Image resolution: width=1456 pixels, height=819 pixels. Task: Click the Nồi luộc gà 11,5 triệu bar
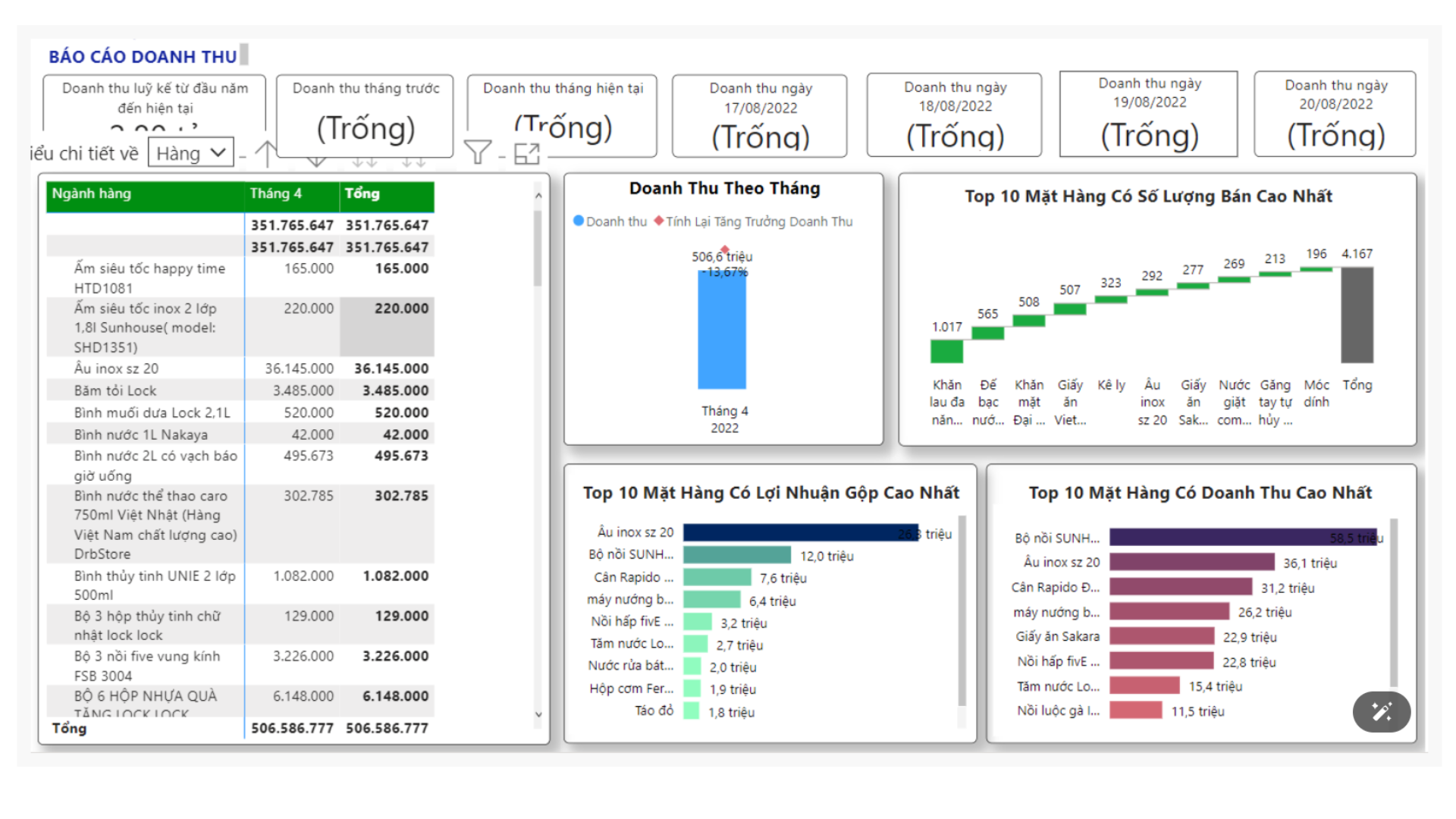pos(1135,711)
